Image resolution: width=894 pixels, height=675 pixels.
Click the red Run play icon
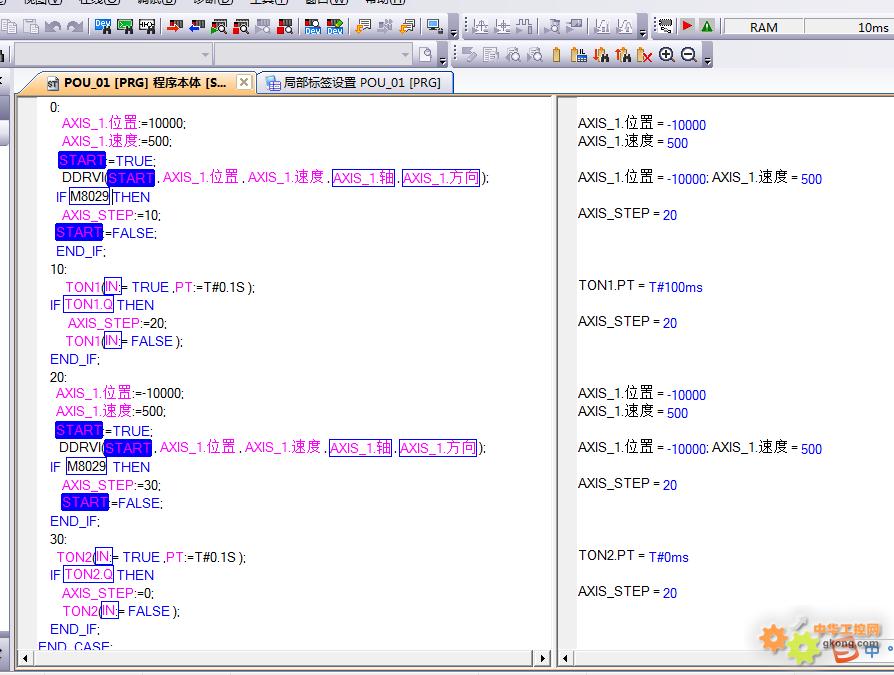pos(687,26)
